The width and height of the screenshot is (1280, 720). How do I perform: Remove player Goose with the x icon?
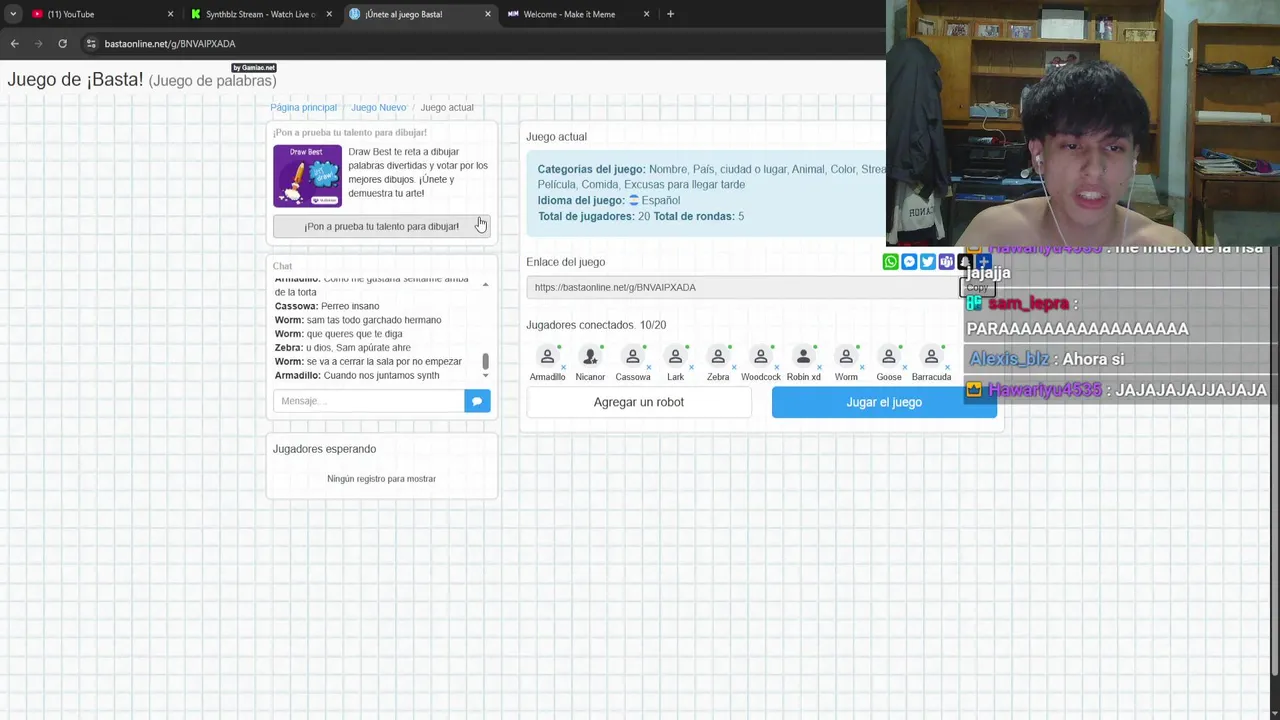pos(905,367)
